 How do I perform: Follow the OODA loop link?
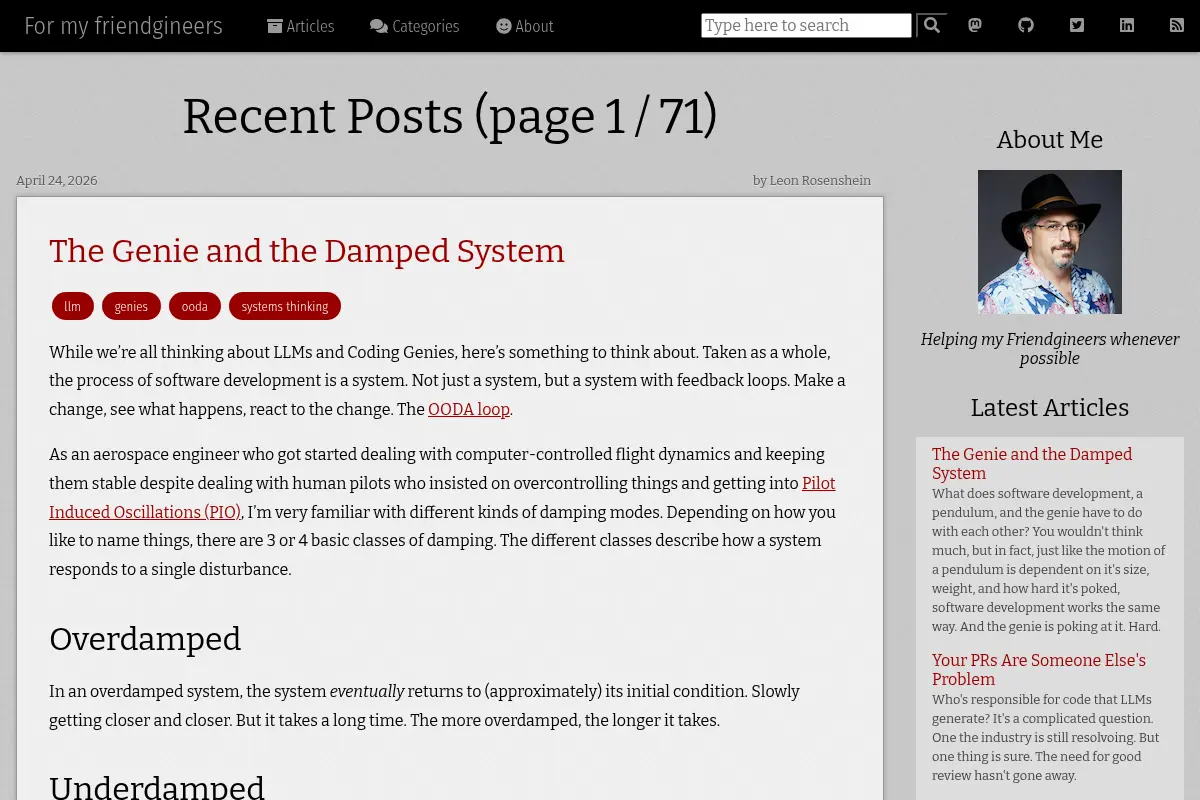pos(469,409)
